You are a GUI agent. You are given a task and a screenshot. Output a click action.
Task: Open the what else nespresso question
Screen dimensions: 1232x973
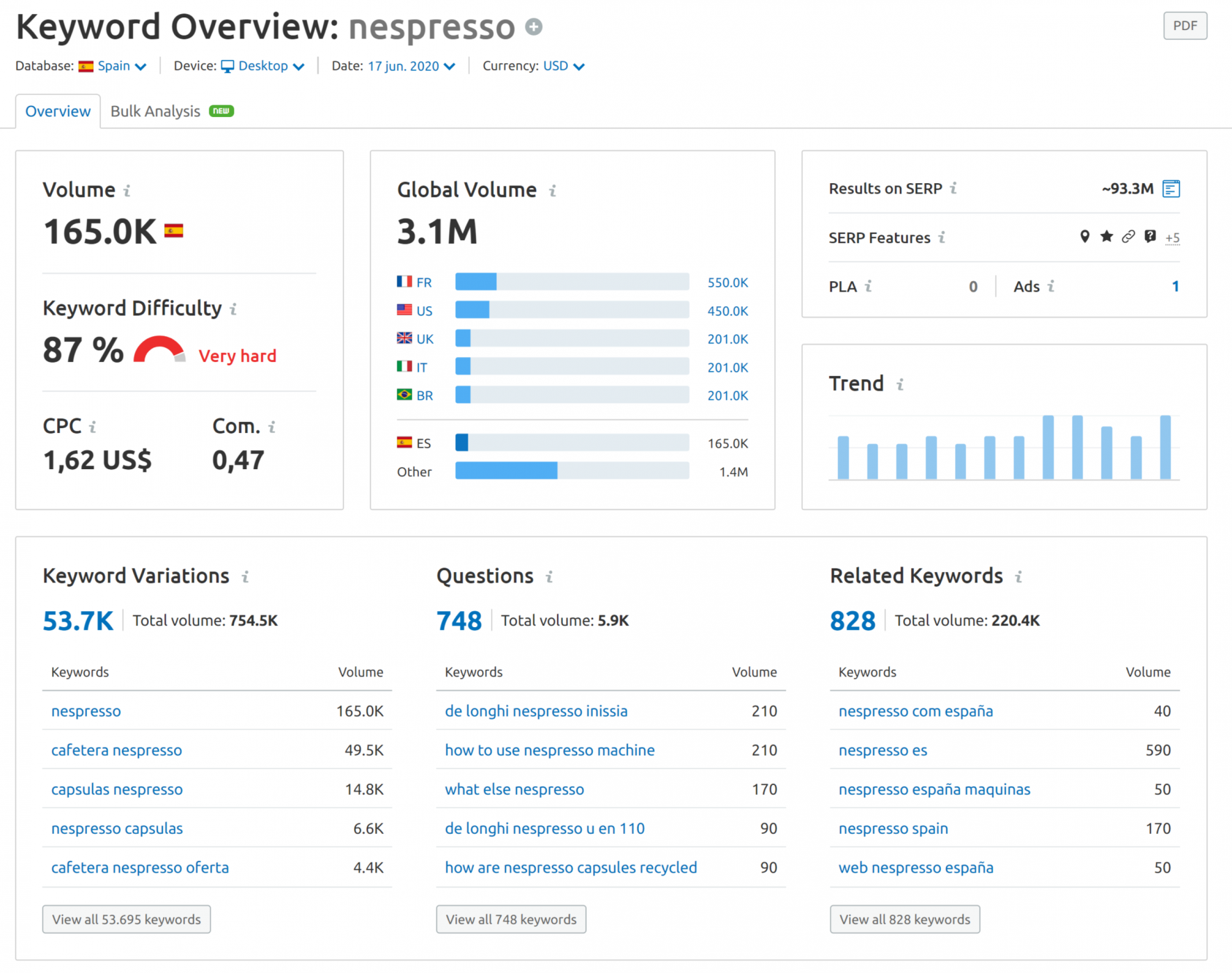click(514, 789)
